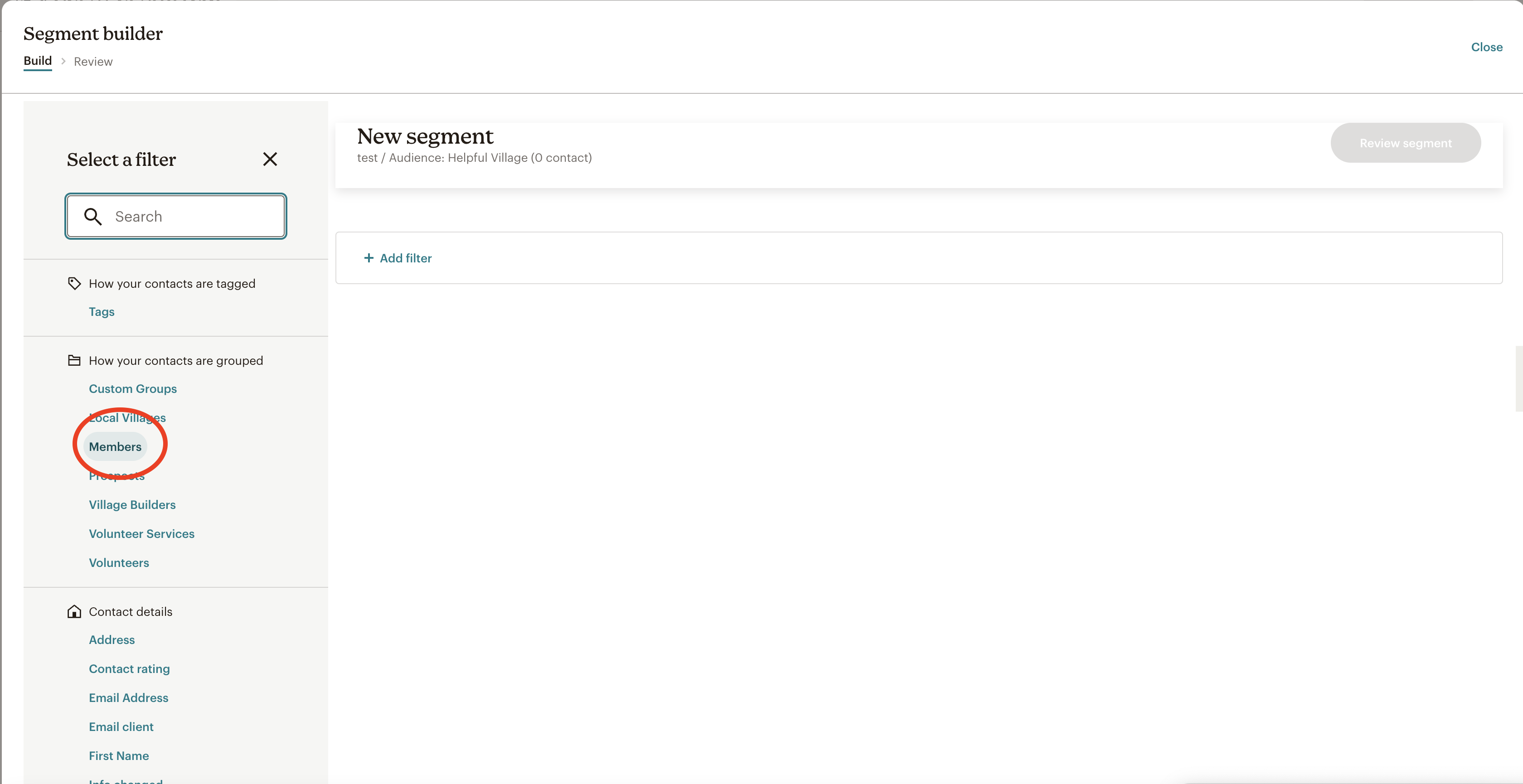
Task: Click the breadcrumb chevron between Build and Review
Action: (63, 61)
